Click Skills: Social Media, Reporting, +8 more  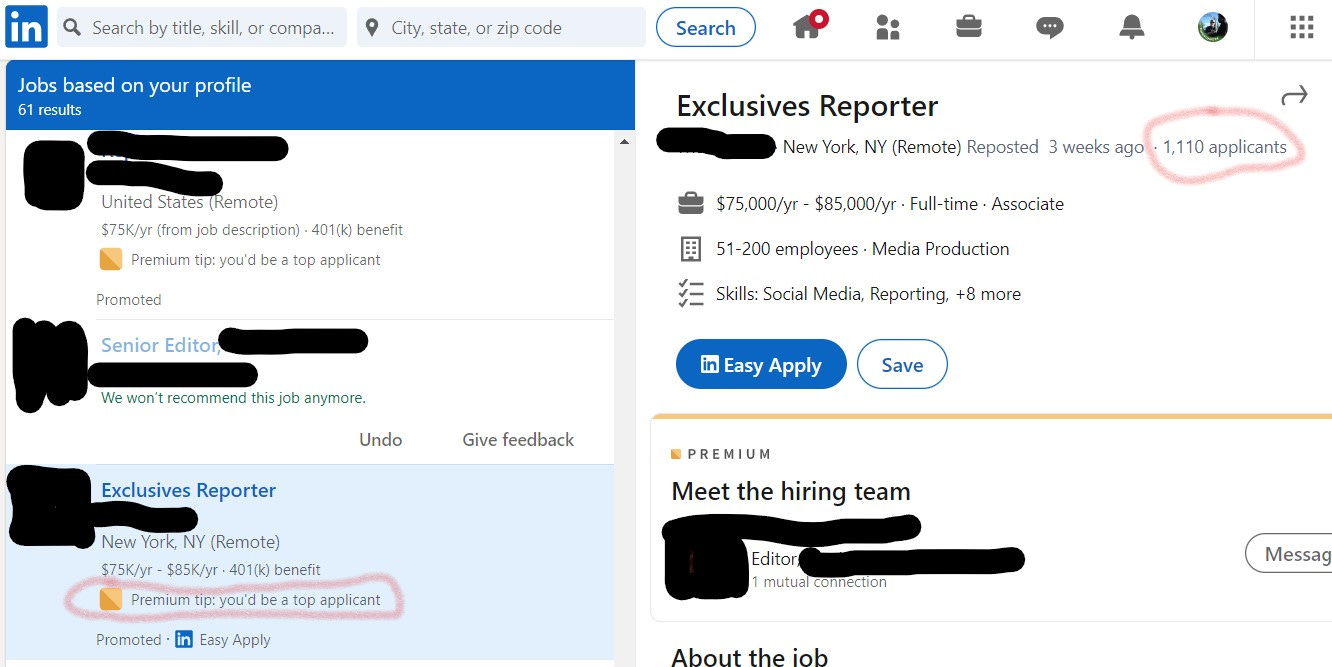[868, 294]
